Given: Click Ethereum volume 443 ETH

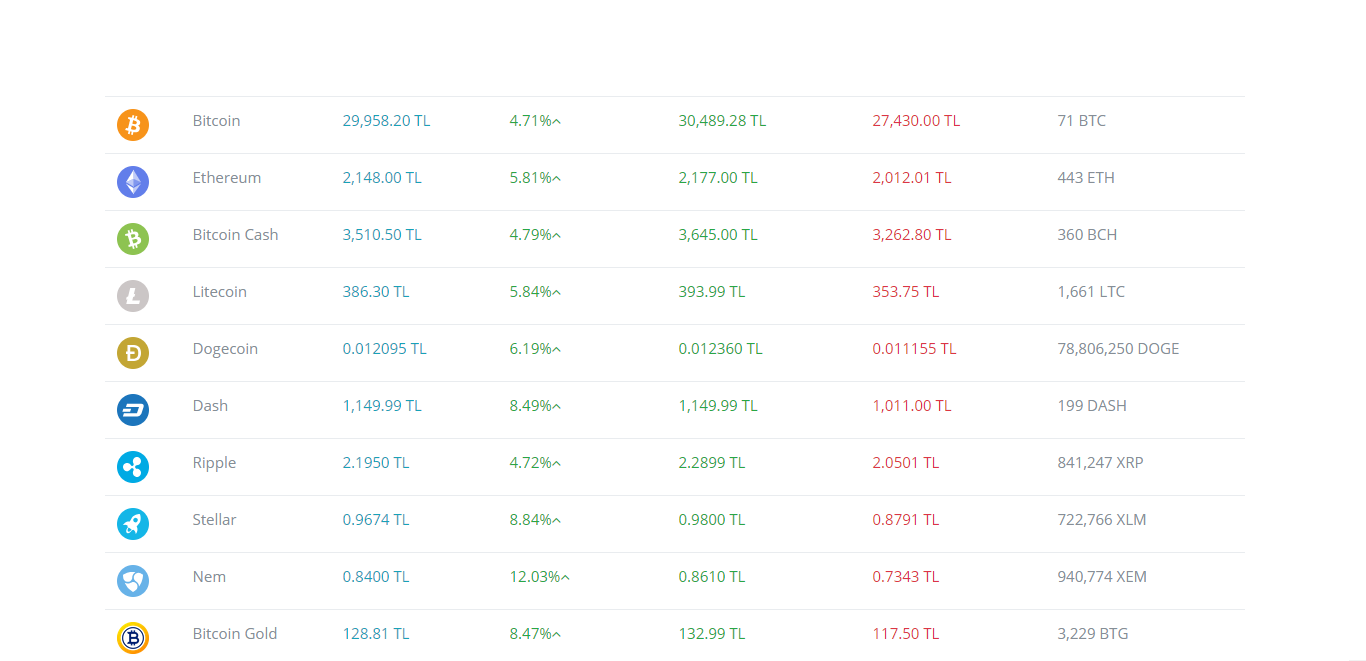Looking at the screenshot, I should 1086,178.
